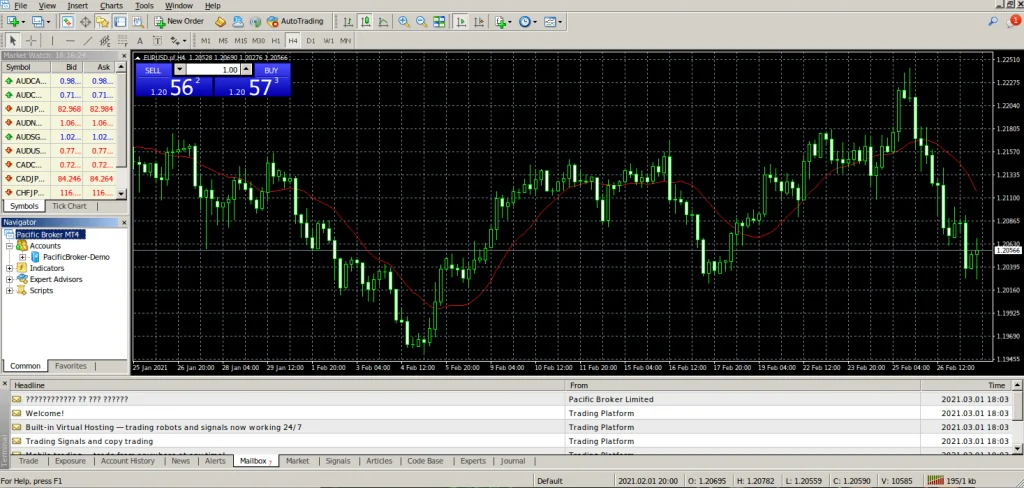Select the Cursor arrow tool

13,41
